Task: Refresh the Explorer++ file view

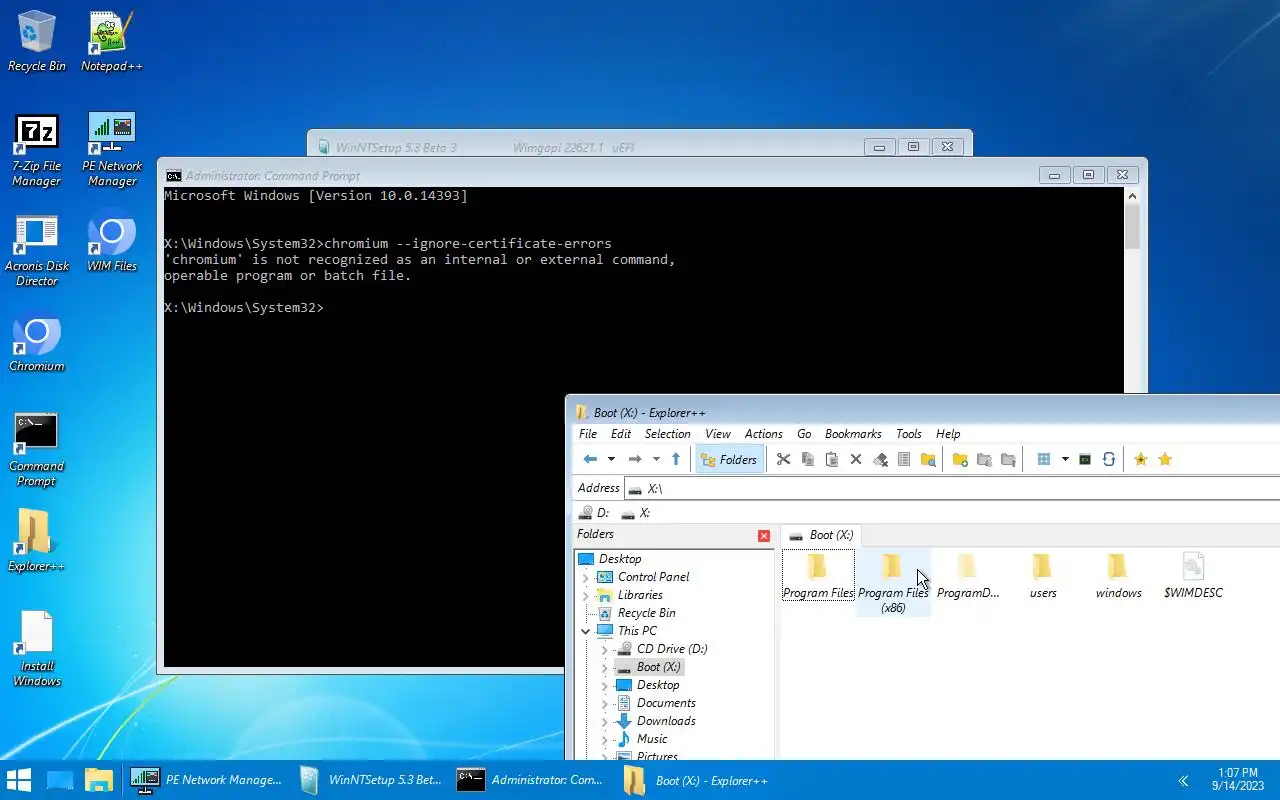Action: click(1109, 459)
